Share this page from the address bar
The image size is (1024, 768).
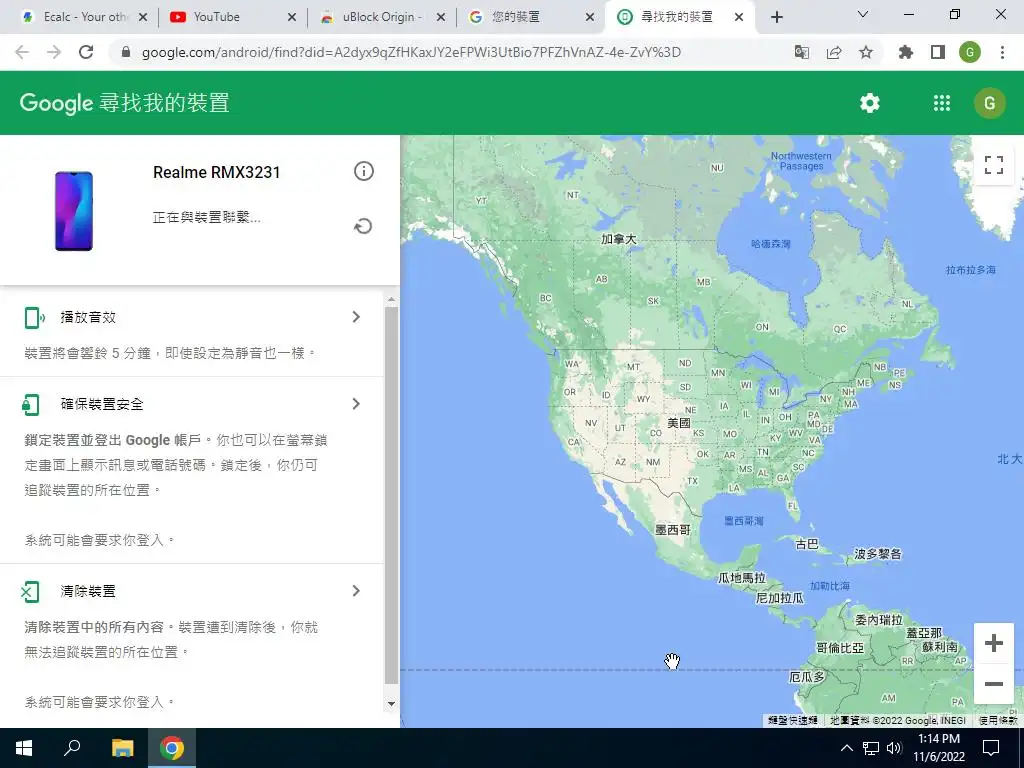834,52
